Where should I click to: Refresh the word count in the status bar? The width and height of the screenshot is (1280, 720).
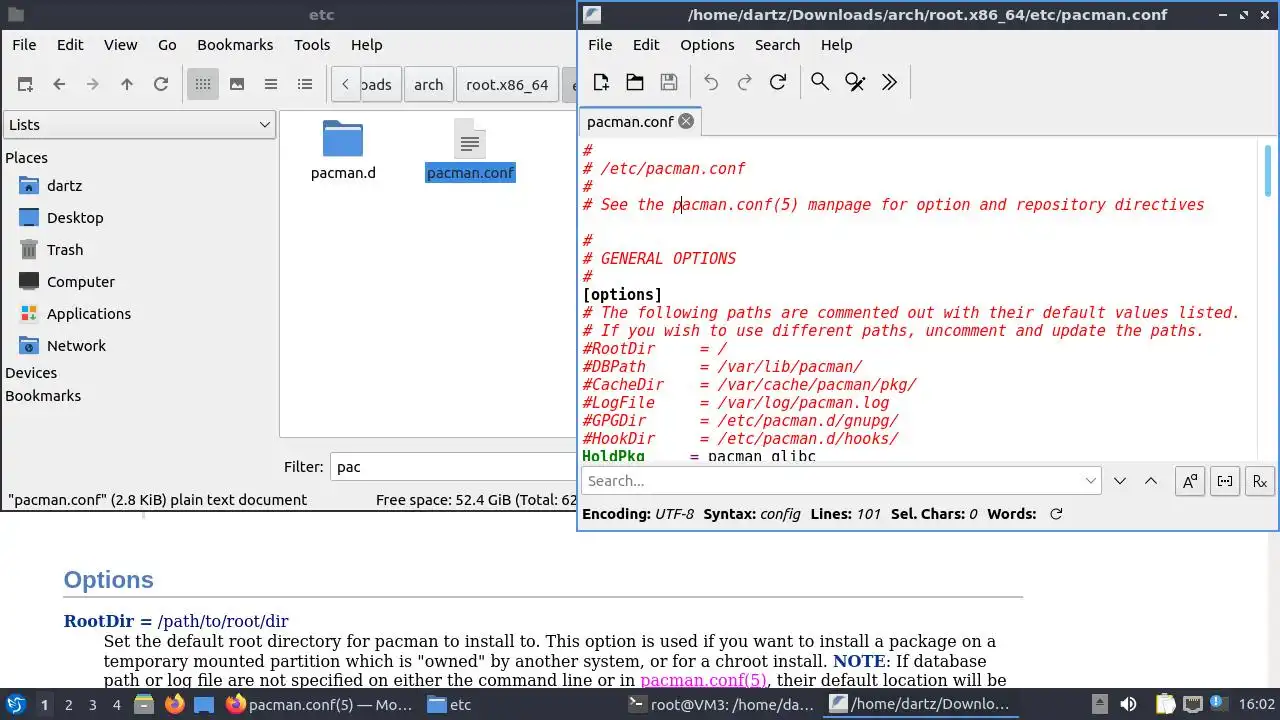pyautogui.click(x=1056, y=514)
